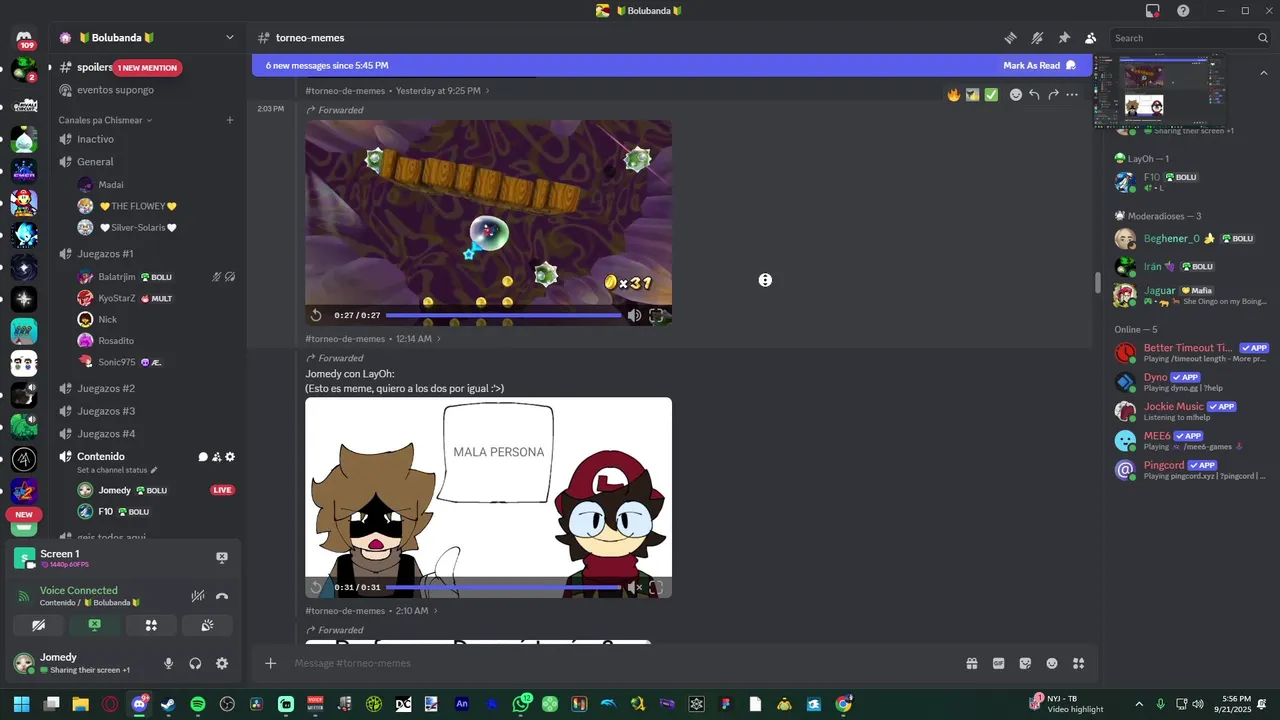The height and width of the screenshot is (720, 1280).
Task: Open chat icon for Contenido channel
Action: 203,457
